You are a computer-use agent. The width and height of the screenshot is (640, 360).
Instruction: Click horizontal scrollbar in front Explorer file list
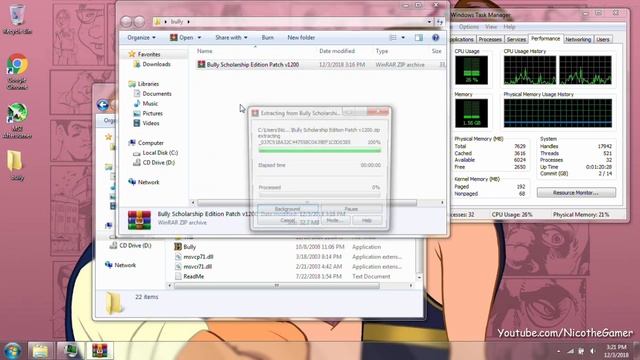click(x=307, y=202)
